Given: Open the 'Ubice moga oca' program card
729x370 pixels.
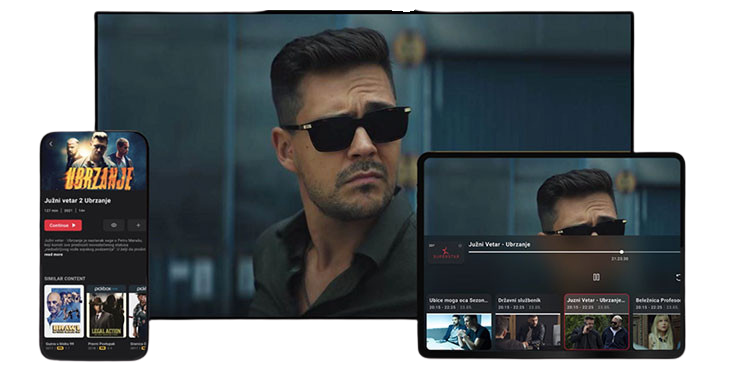Looking at the screenshot, I should [459, 322].
